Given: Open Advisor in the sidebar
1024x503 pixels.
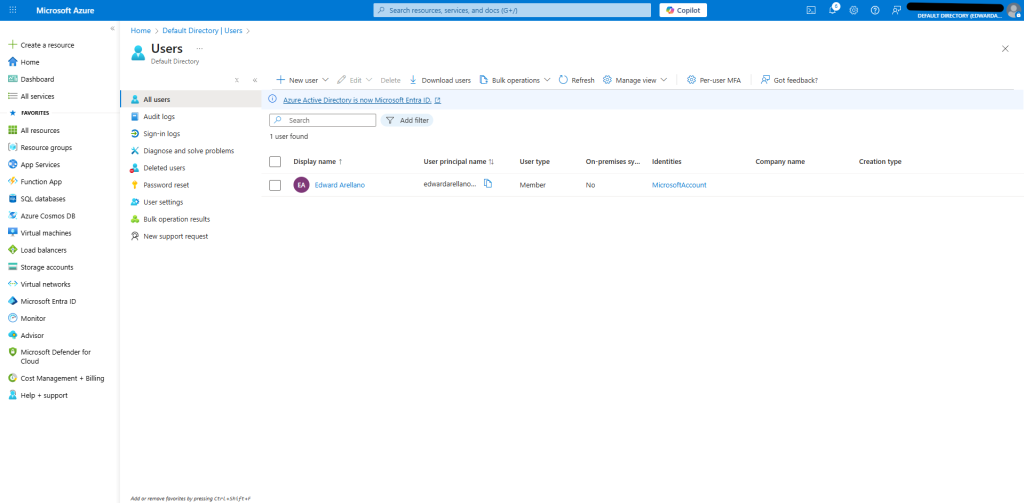Looking at the screenshot, I should pyautogui.click(x=25, y=335).
